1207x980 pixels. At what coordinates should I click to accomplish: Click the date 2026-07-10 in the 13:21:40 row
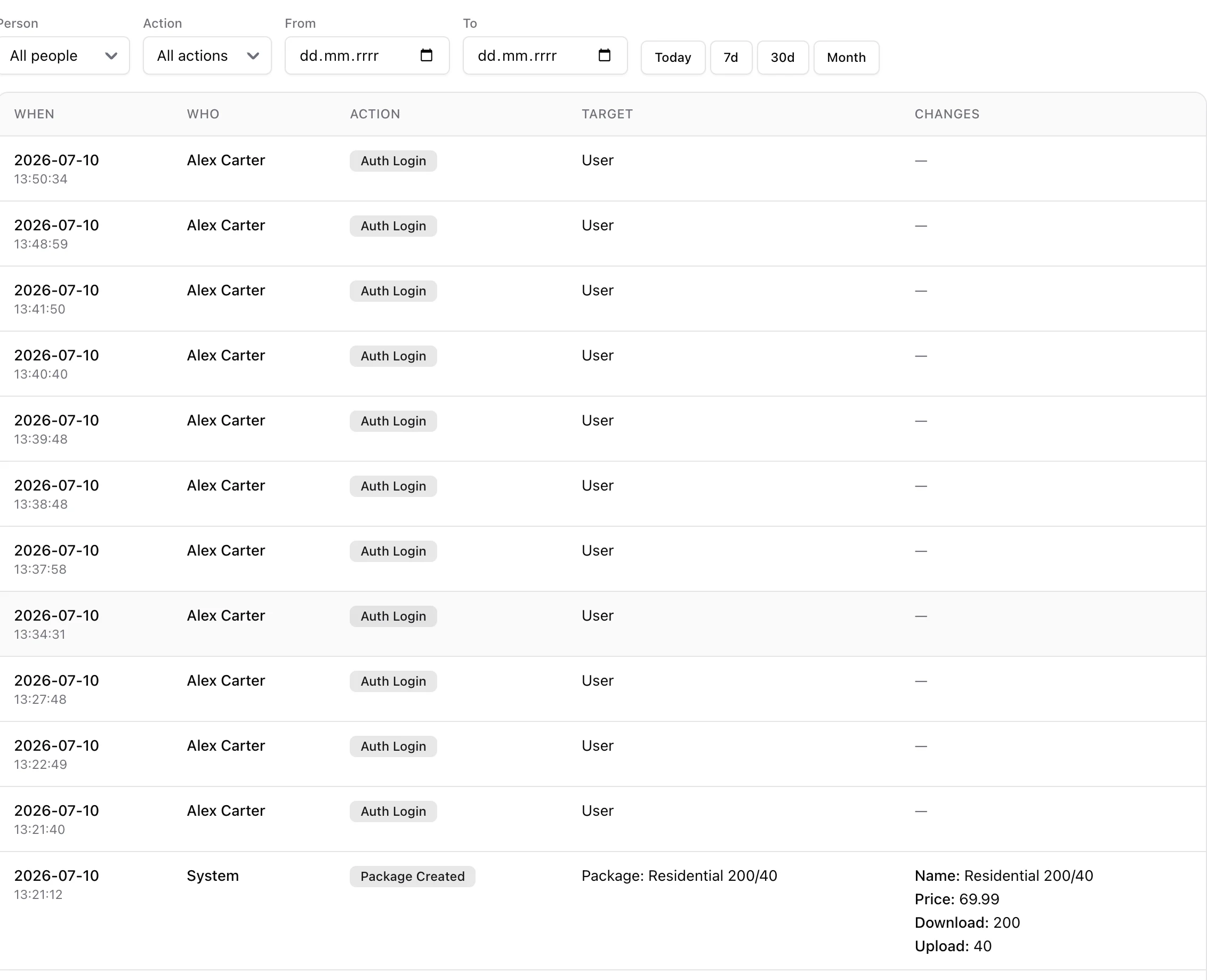coord(57,810)
